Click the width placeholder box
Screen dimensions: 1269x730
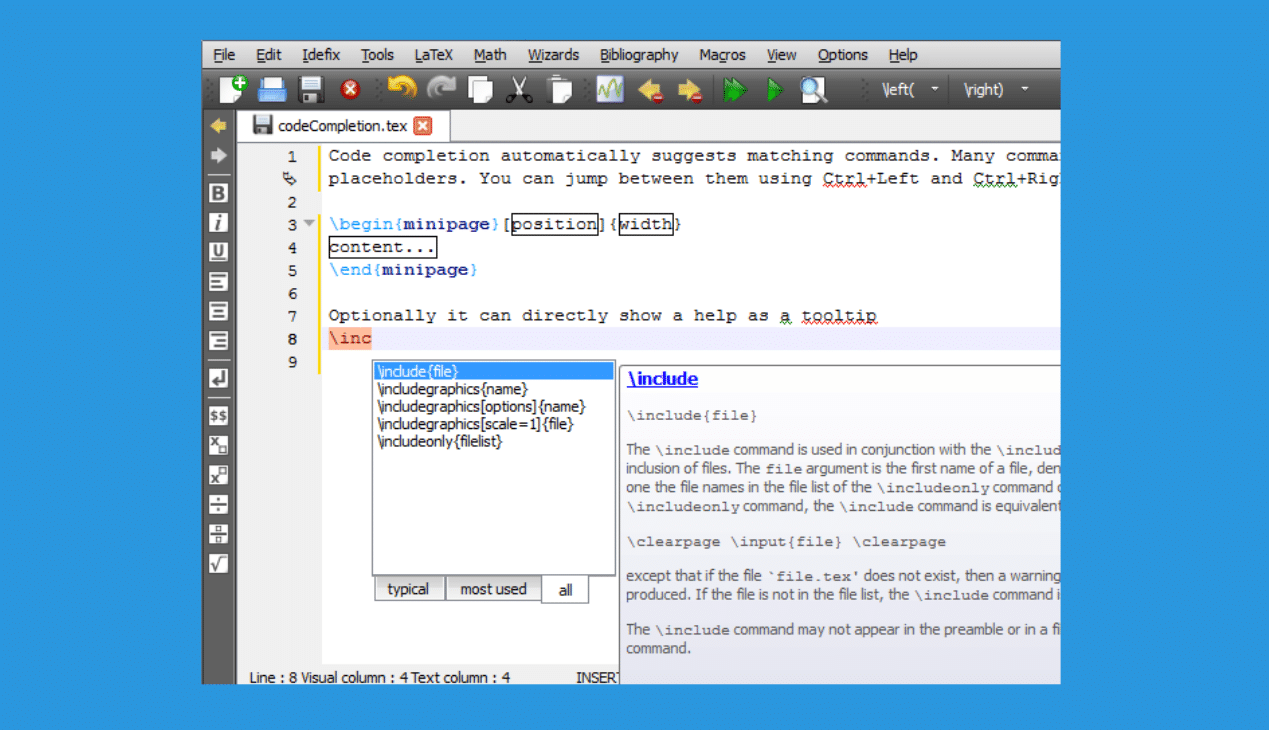(x=646, y=224)
